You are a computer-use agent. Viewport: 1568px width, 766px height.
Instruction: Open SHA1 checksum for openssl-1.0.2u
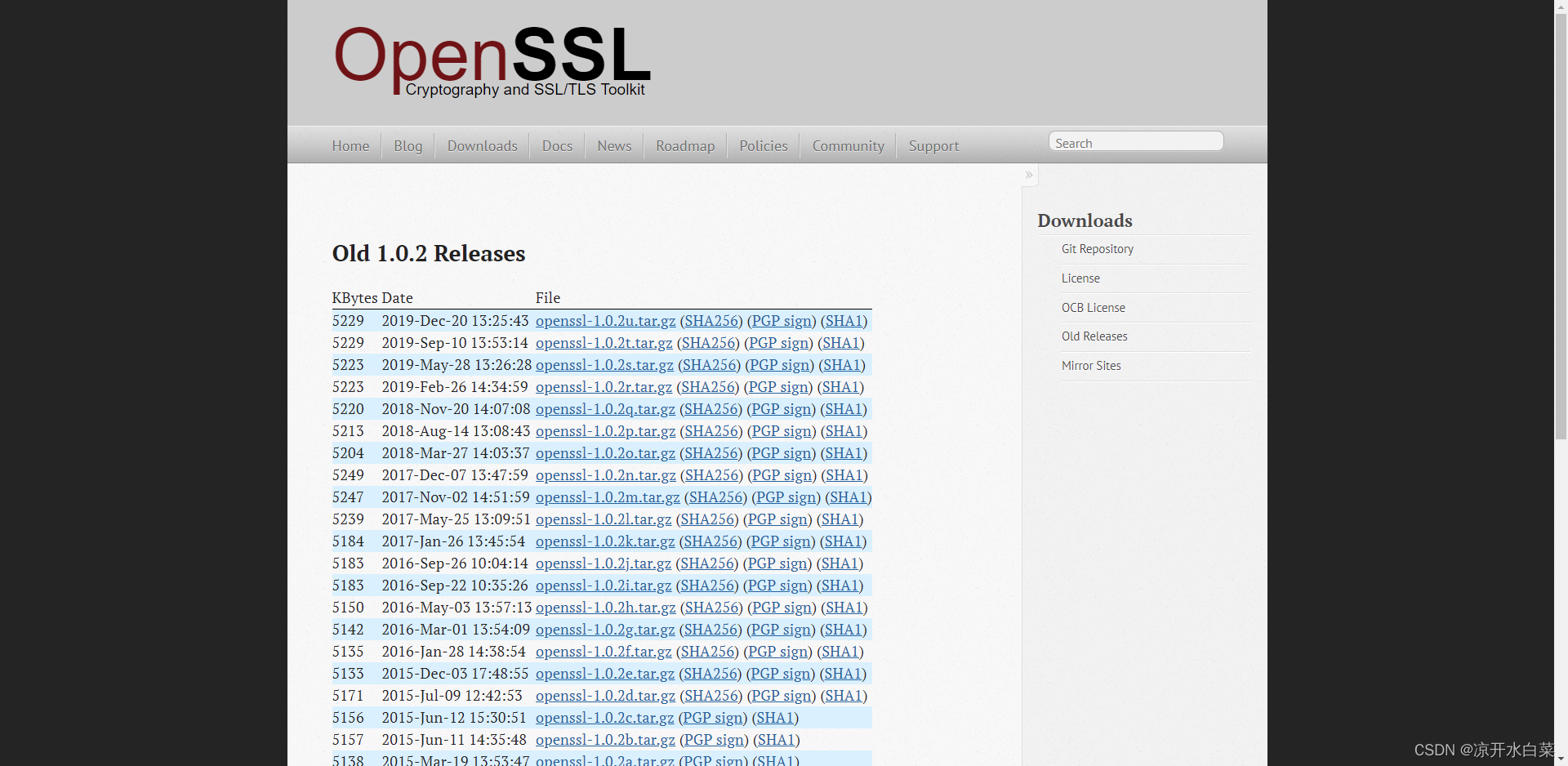(844, 321)
